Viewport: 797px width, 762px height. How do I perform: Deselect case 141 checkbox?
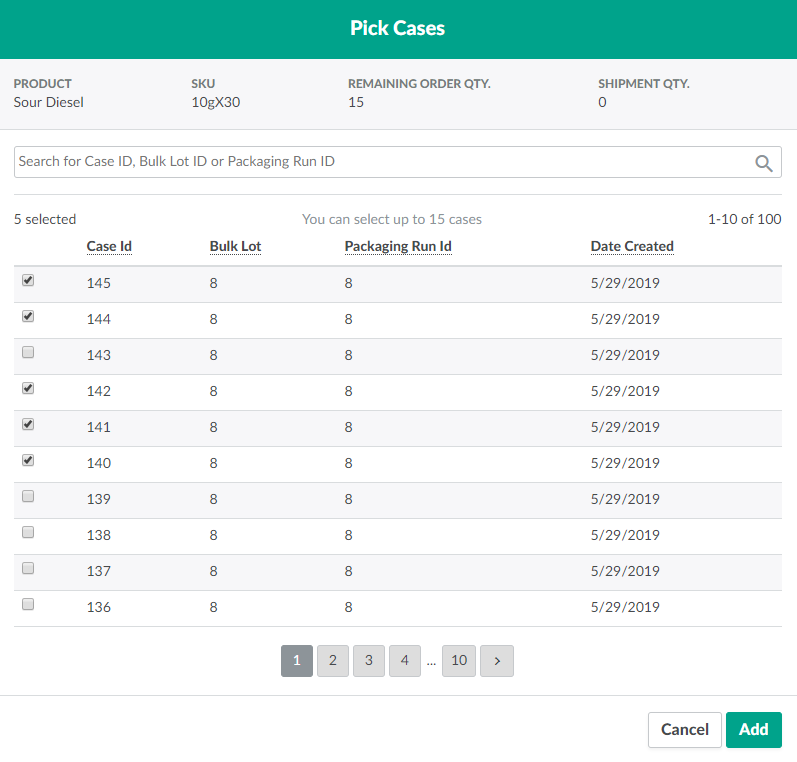[28, 425]
